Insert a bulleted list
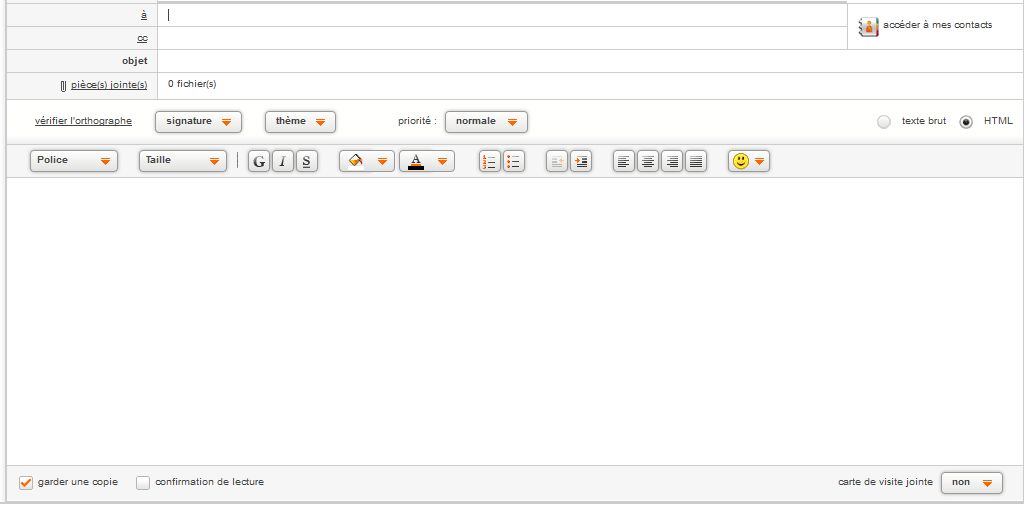The width and height of the screenshot is (1024, 515). [514, 161]
